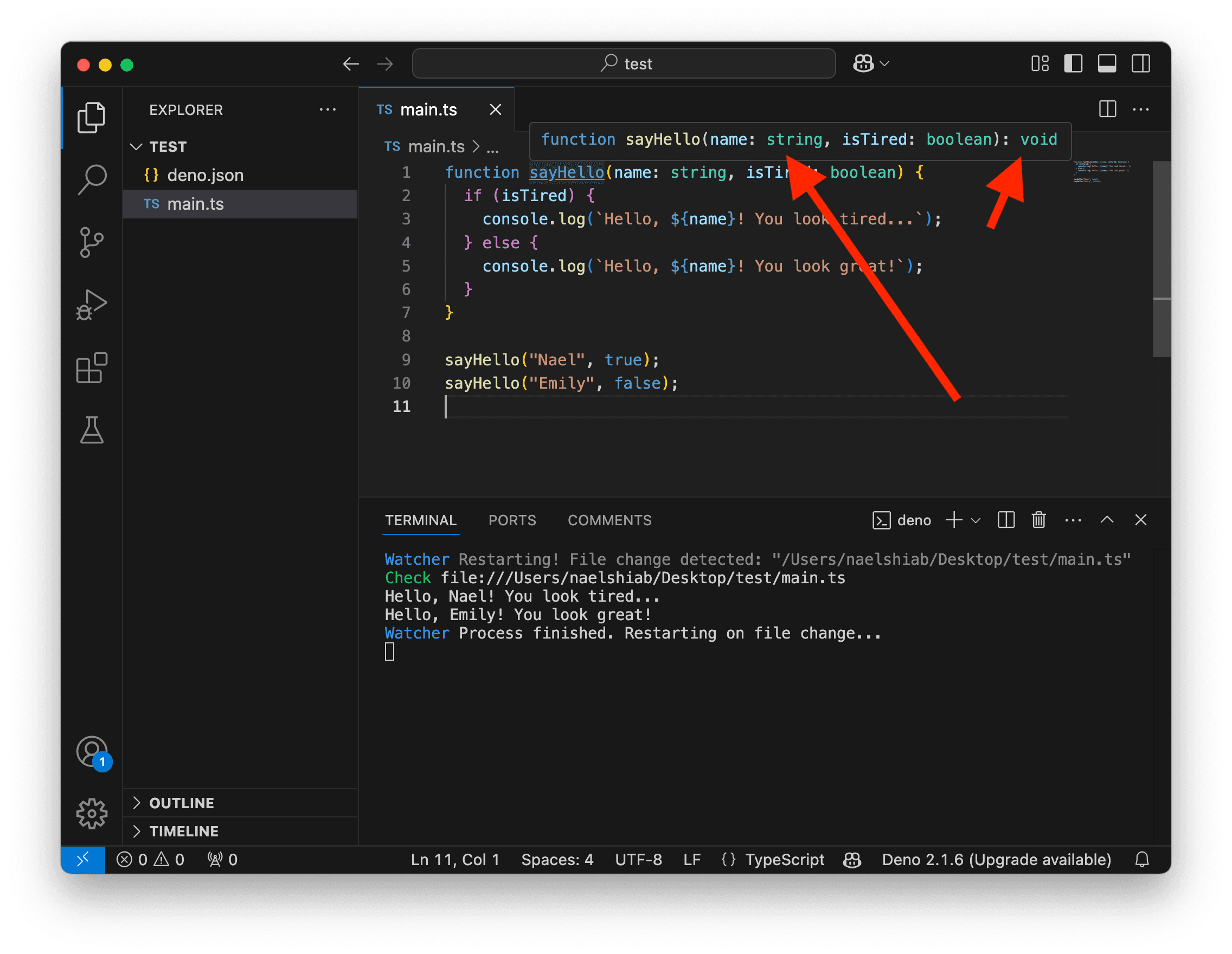The height and width of the screenshot is (954, 1232).
Task: Change end of line sequence LF
Action: click(691, 859)
